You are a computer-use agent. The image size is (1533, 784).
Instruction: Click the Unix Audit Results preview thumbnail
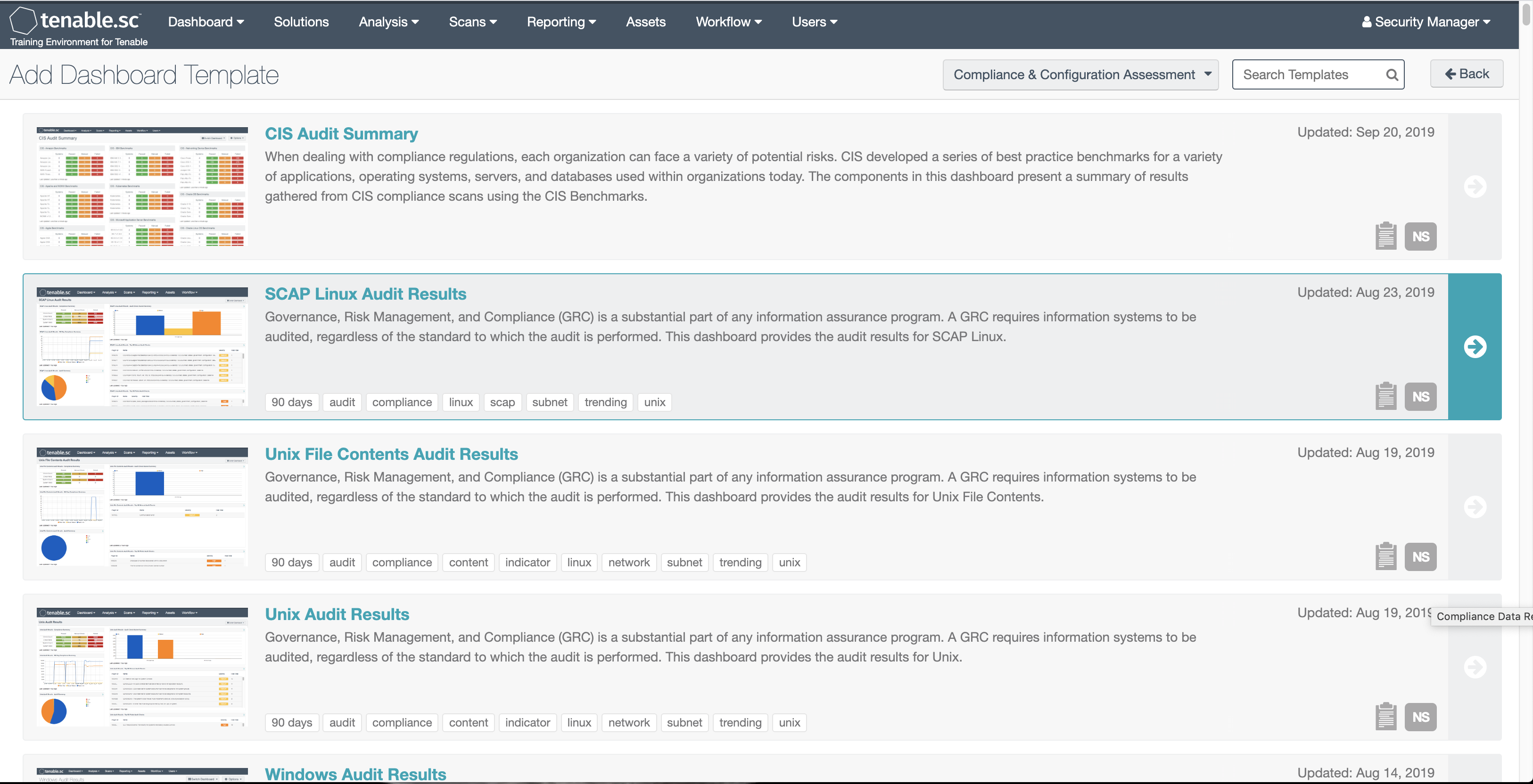[142, 666]
